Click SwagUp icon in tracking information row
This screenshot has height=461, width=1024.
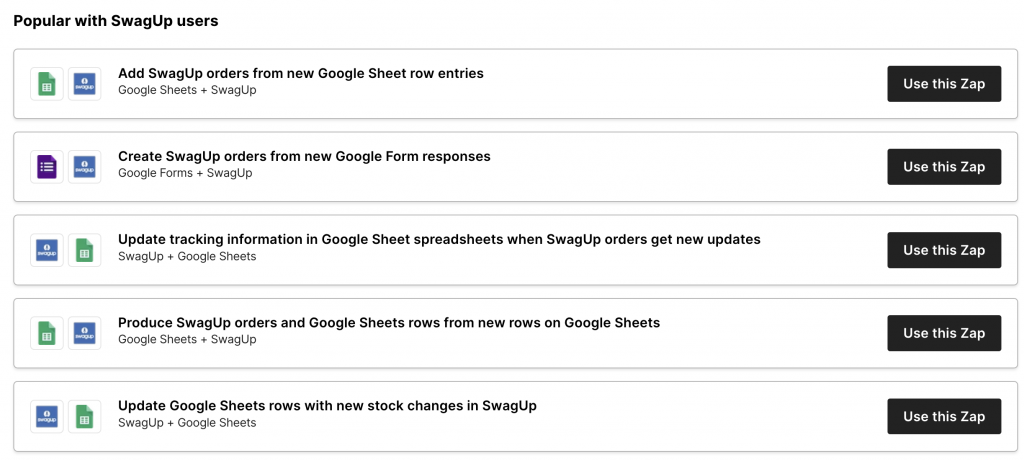tap(46, 250)
